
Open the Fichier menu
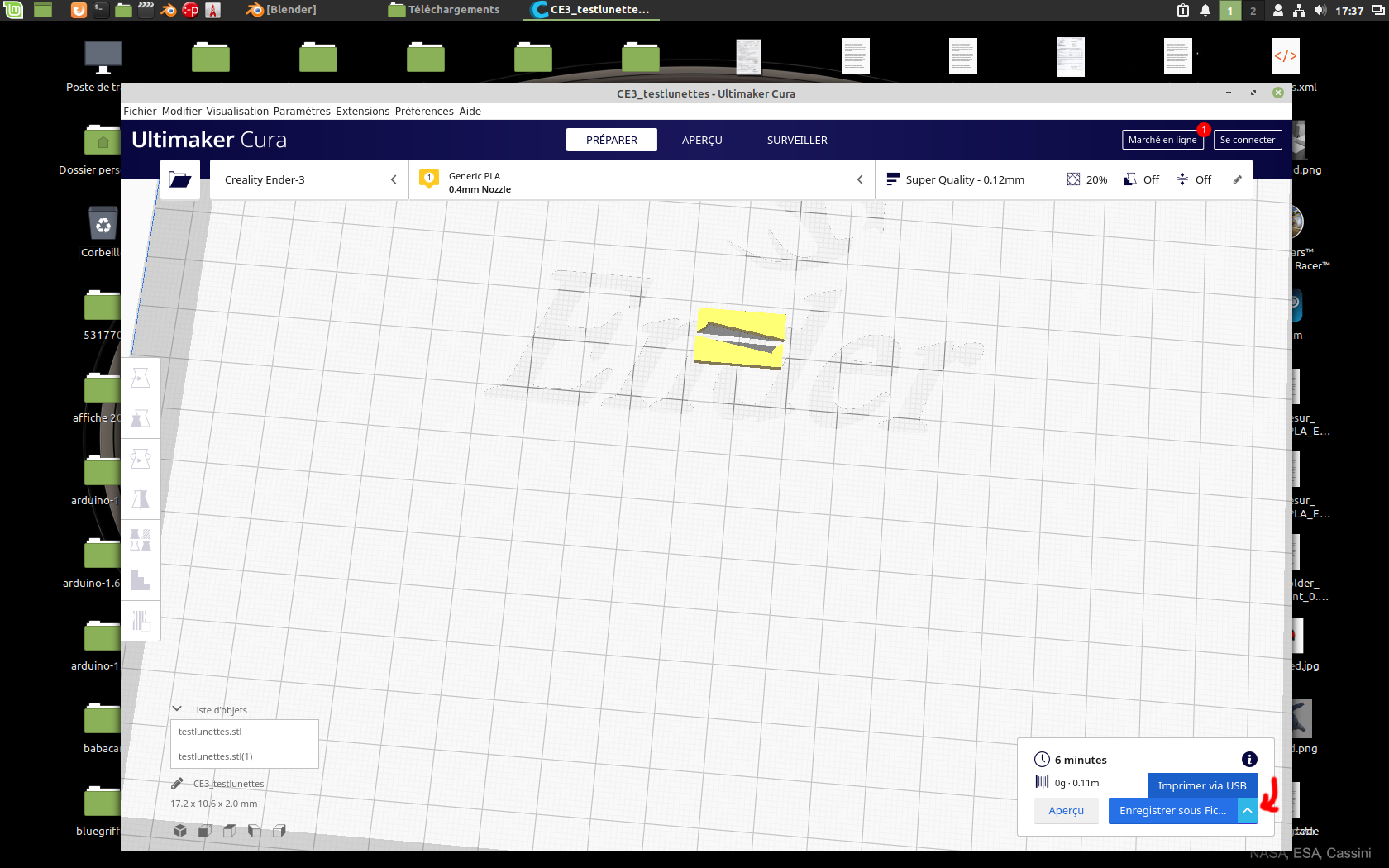pyautogui.click(x=140, y=112)
